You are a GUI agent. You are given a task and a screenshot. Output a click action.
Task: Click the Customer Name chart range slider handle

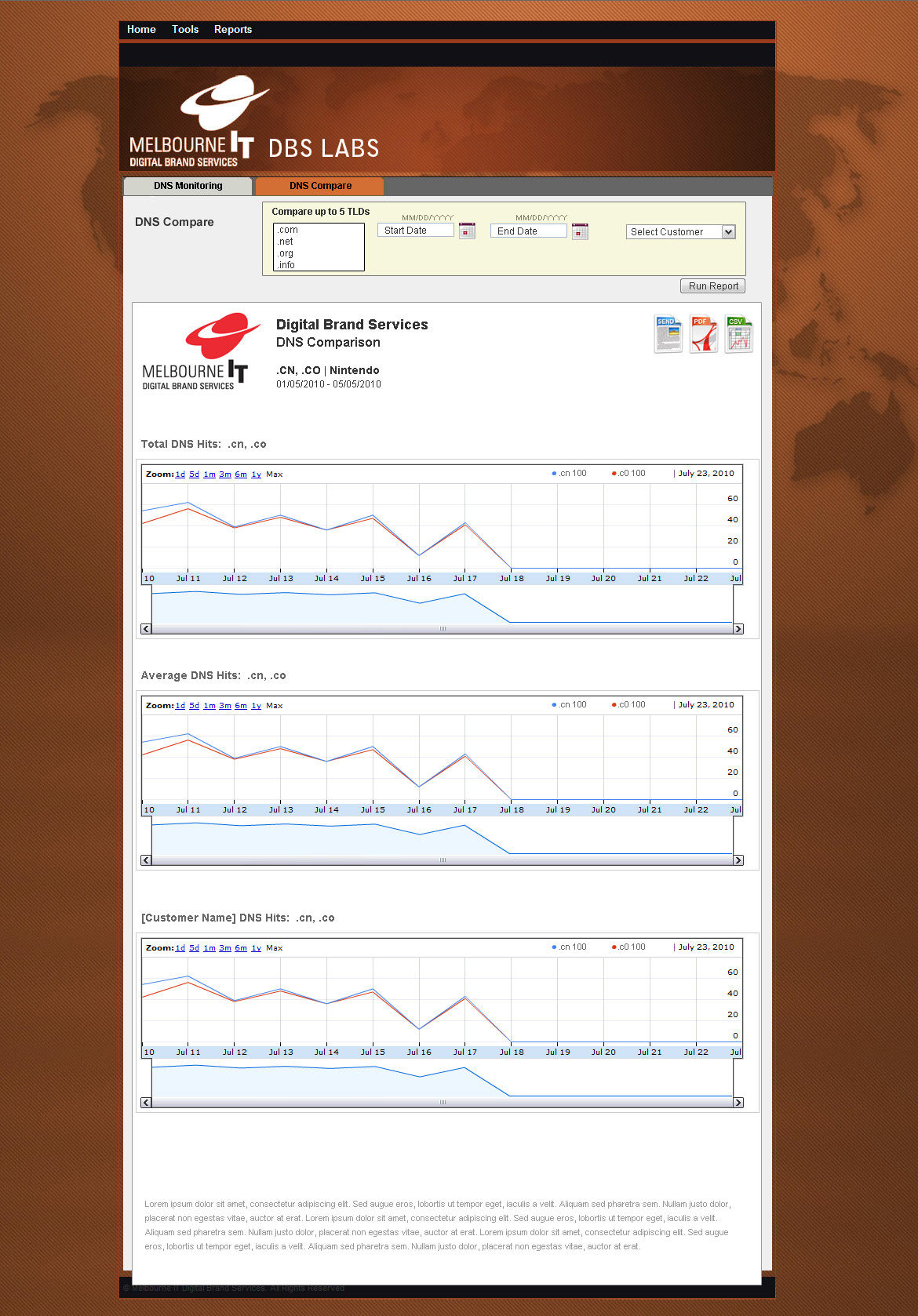[443, 1103]
